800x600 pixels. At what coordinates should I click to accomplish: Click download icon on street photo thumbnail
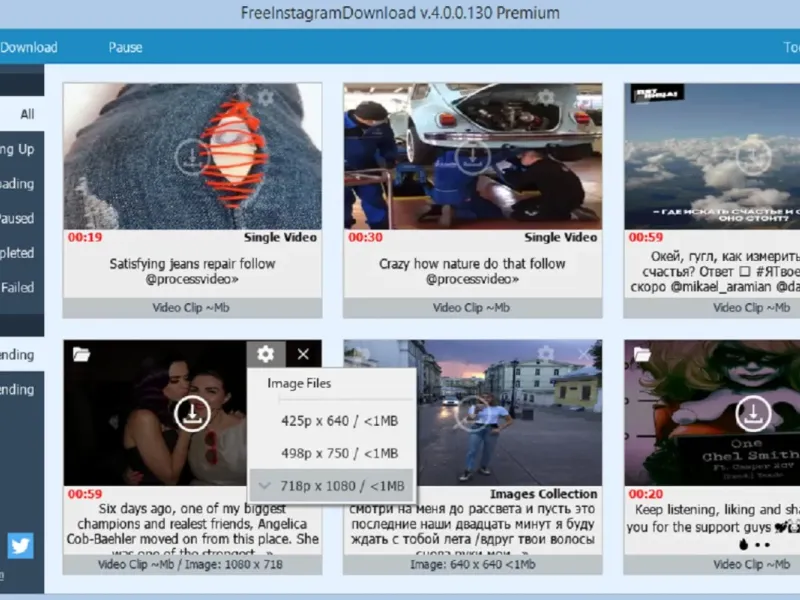click(x=472, y=414)
